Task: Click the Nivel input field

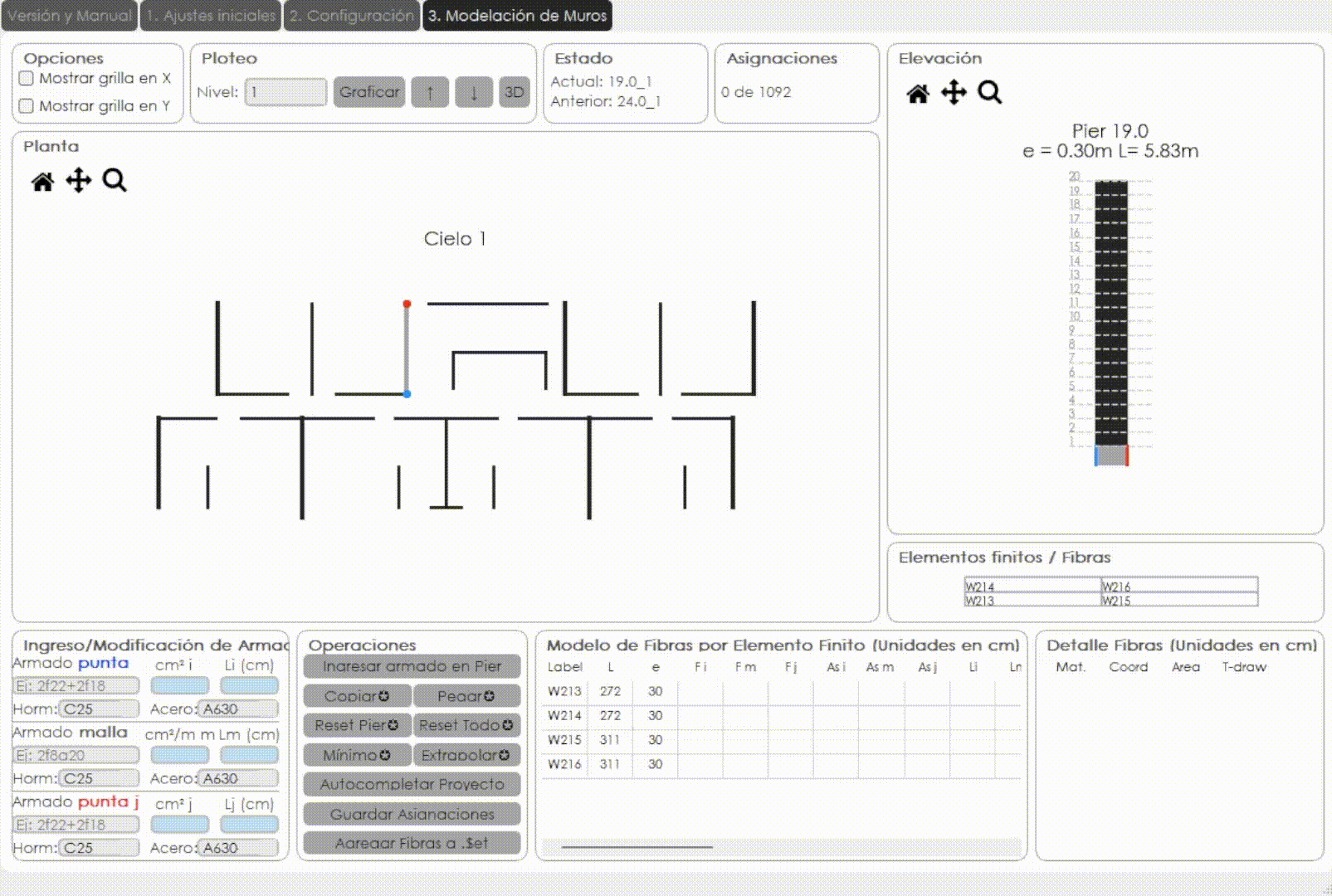Action: [x=285, y=92]
